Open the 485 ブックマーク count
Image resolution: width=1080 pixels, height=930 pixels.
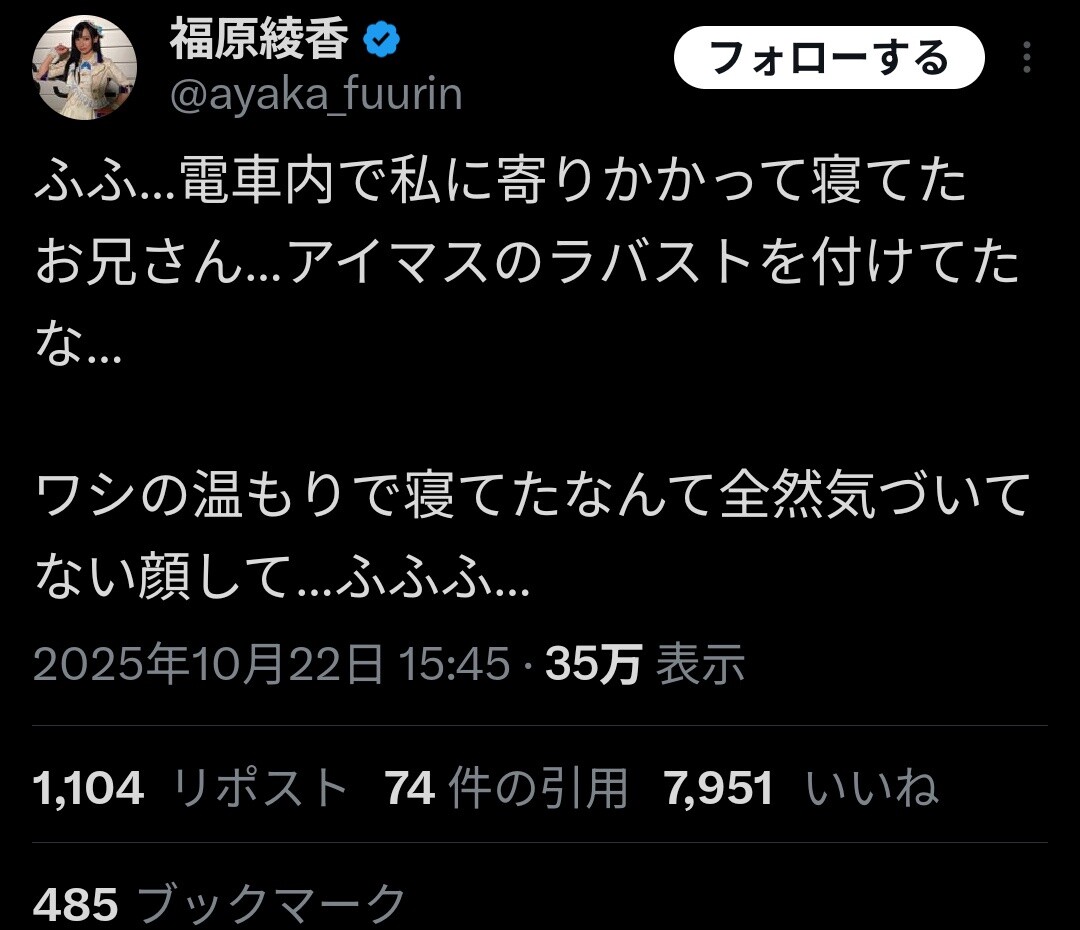pyautogui.click(x=219, y=904)
